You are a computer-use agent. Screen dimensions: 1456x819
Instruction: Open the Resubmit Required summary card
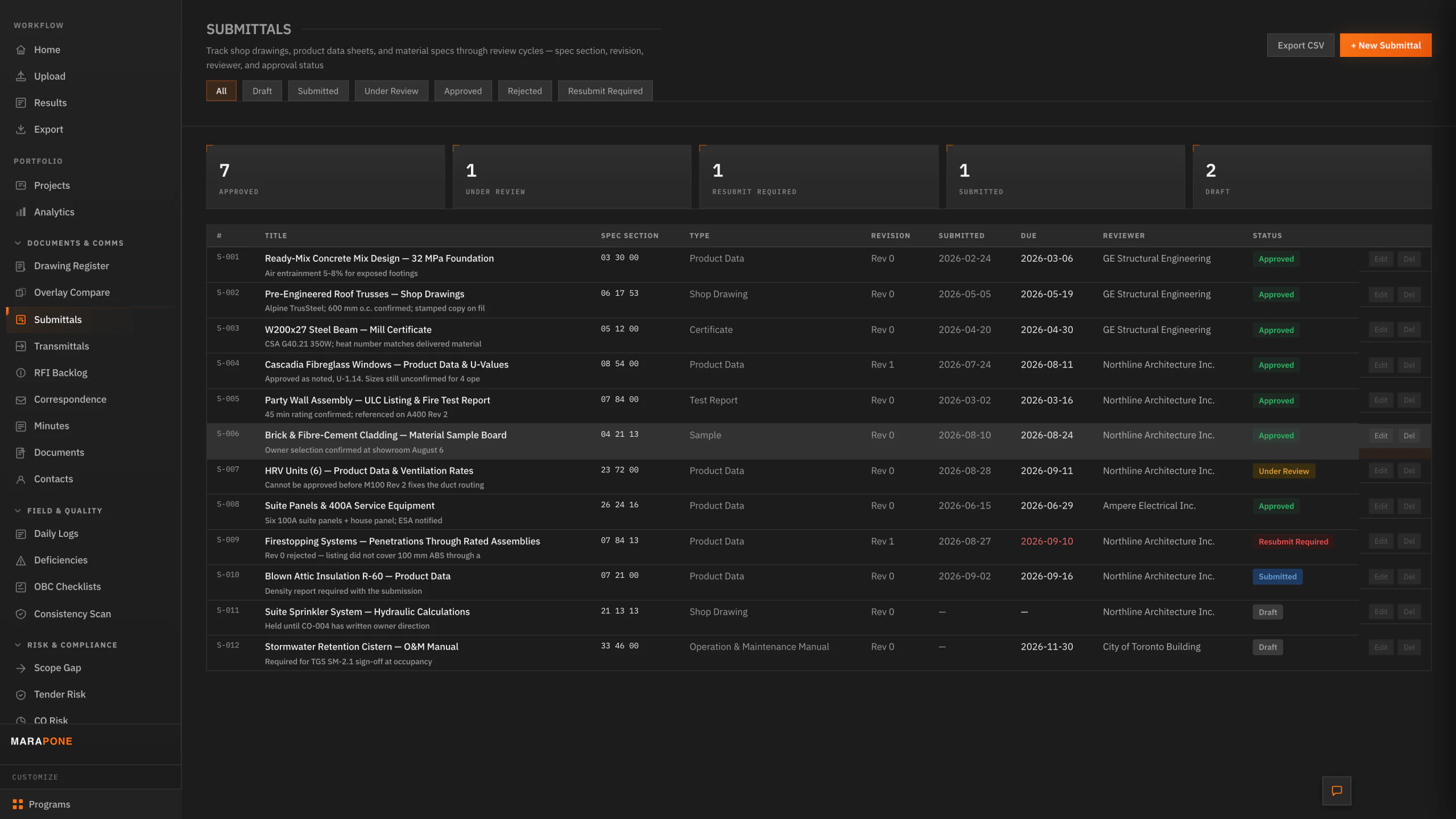click(819, 177)
